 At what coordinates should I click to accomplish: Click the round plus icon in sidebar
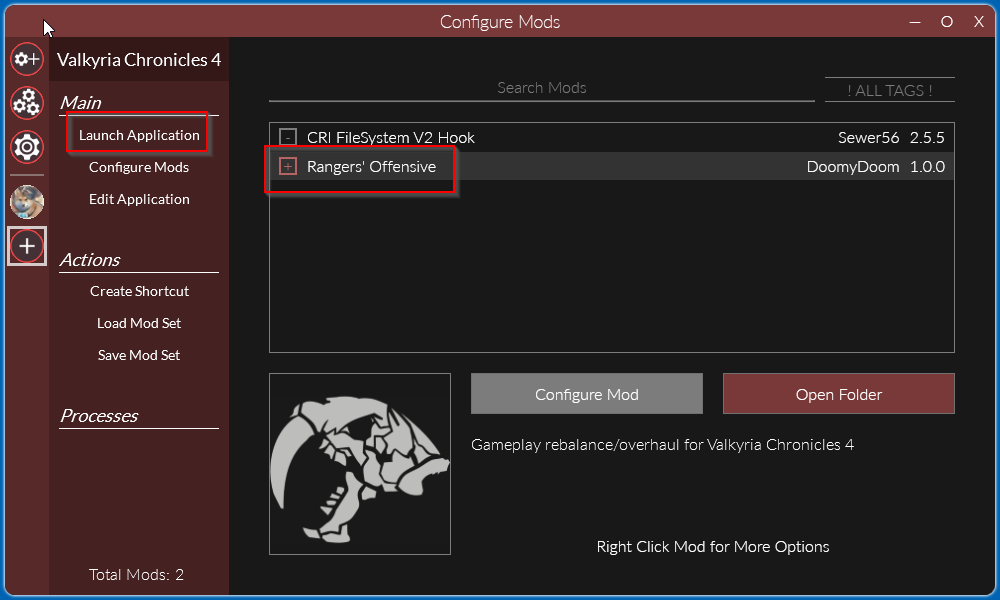coord(27,246)
